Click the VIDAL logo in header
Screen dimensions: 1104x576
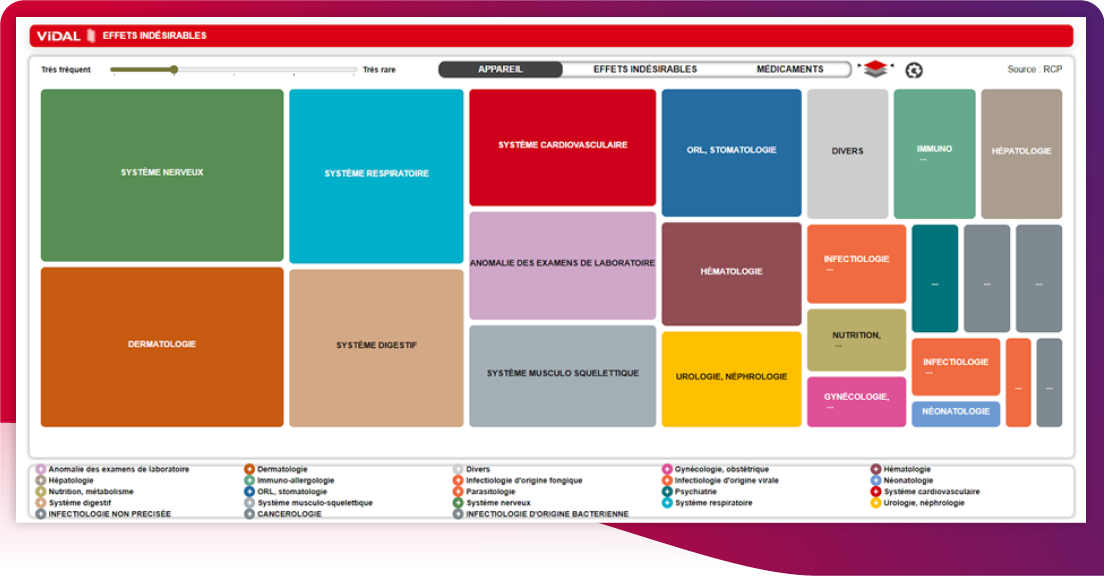(59, 36)
